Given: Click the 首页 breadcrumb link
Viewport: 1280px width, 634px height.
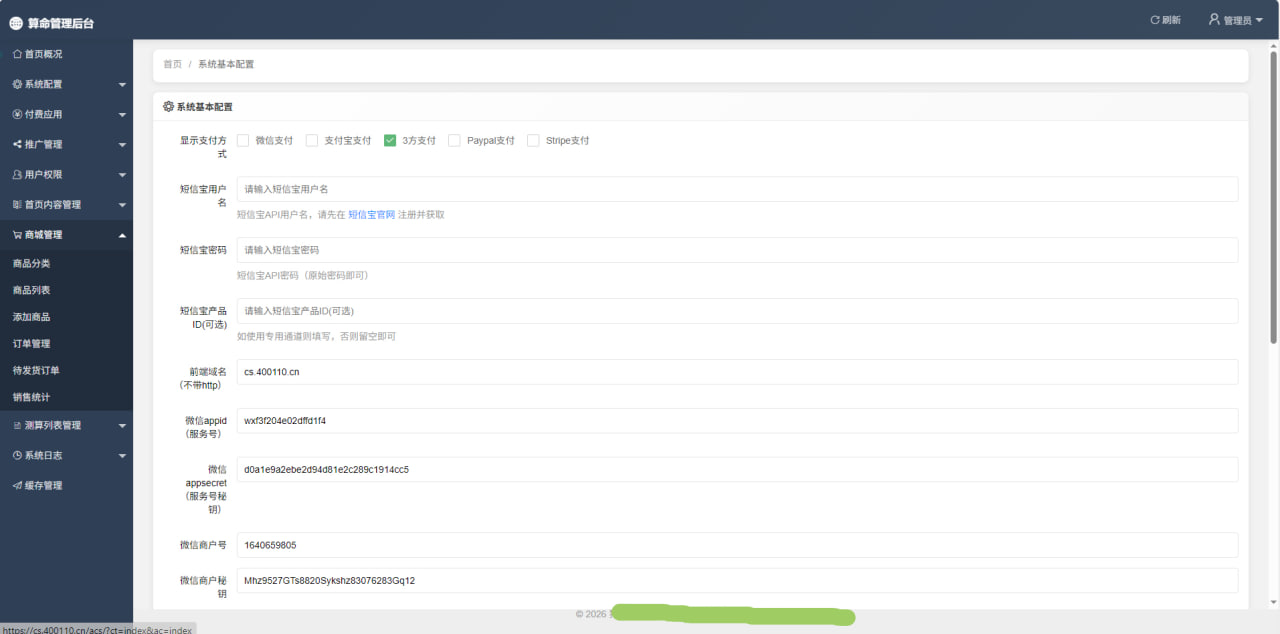Looking at the screenshot, I should coord(172,64).
